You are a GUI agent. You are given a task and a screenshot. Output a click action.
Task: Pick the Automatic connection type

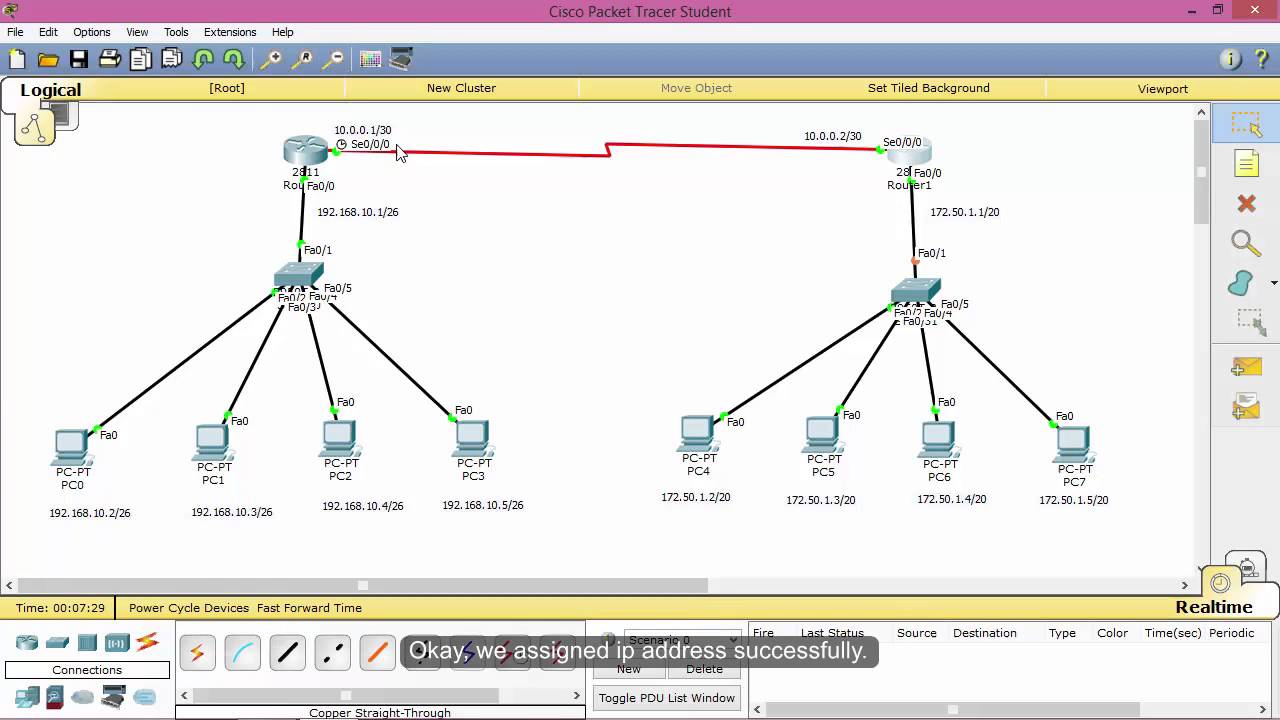click(x=197, y=653)
